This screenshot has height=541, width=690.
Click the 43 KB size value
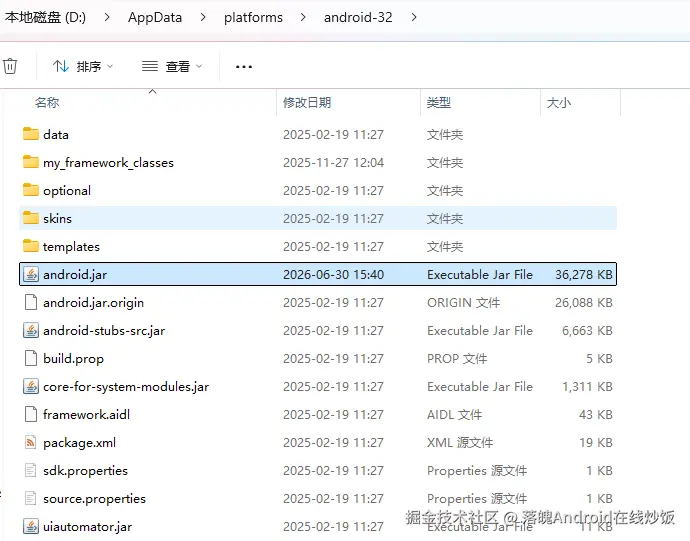click(x=595, y=415)
